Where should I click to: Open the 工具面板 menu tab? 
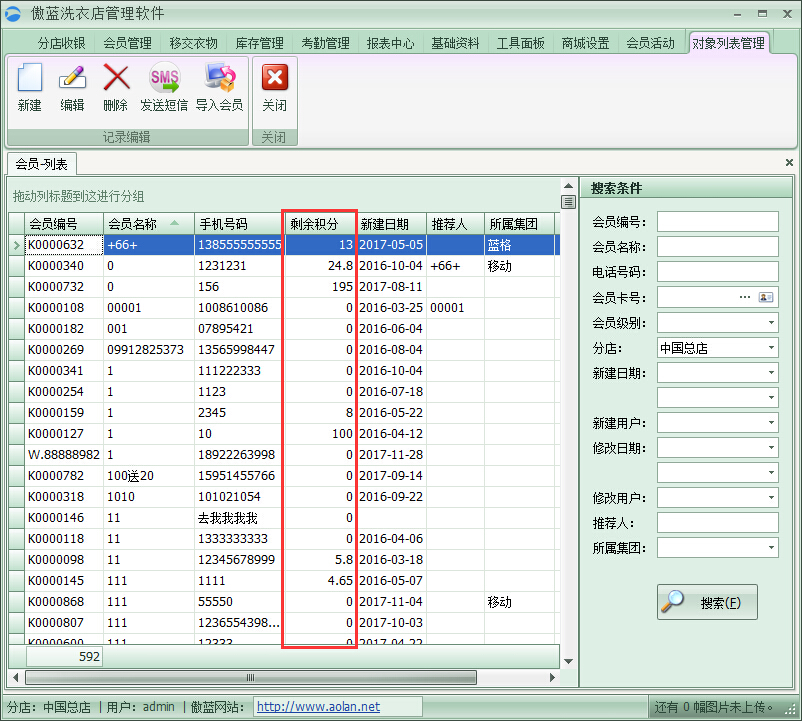tap(521, 43)
